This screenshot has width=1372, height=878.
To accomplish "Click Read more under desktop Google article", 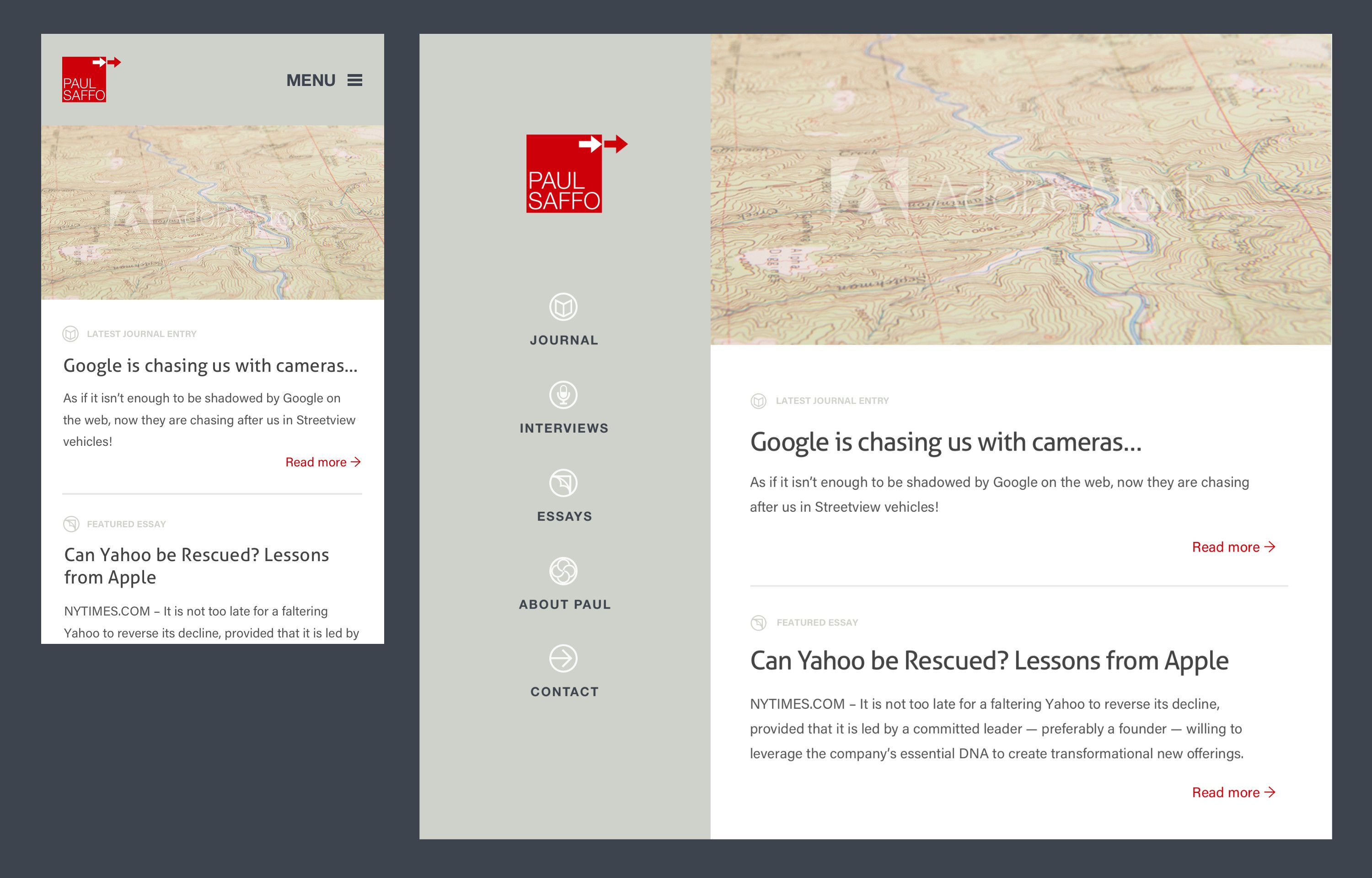I will click(1233, 547).
